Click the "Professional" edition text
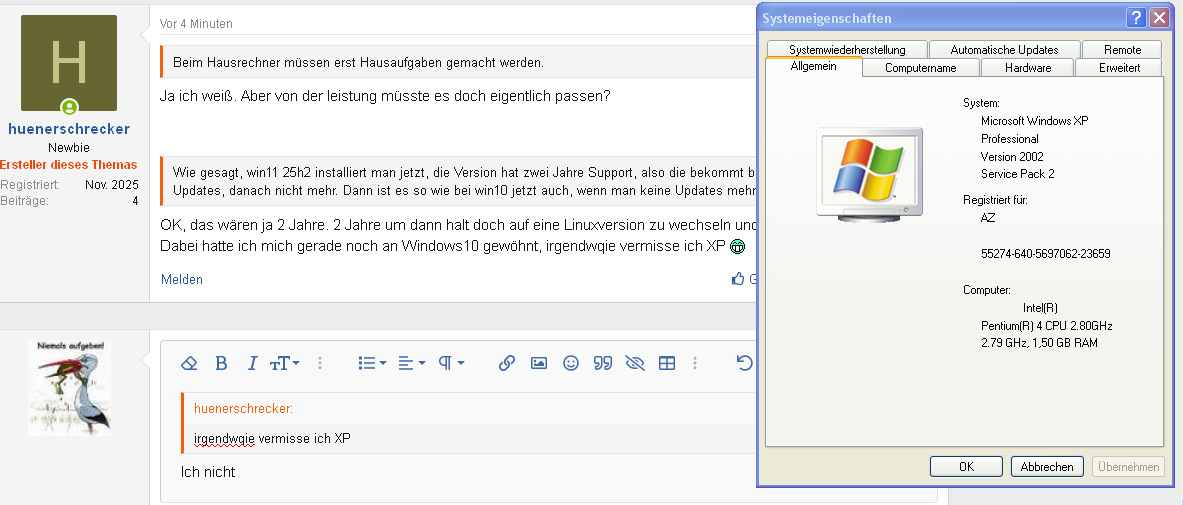The image size is (1183, 505). (x=1009, y=139)
